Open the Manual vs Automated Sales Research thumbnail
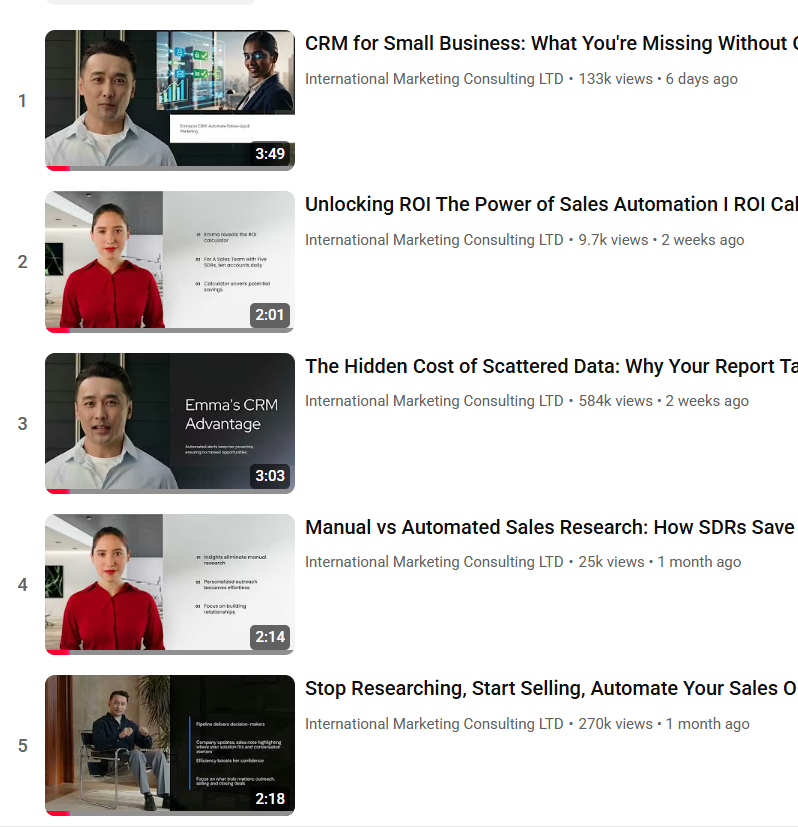This screenshot has height=827, width=798. 170,584
